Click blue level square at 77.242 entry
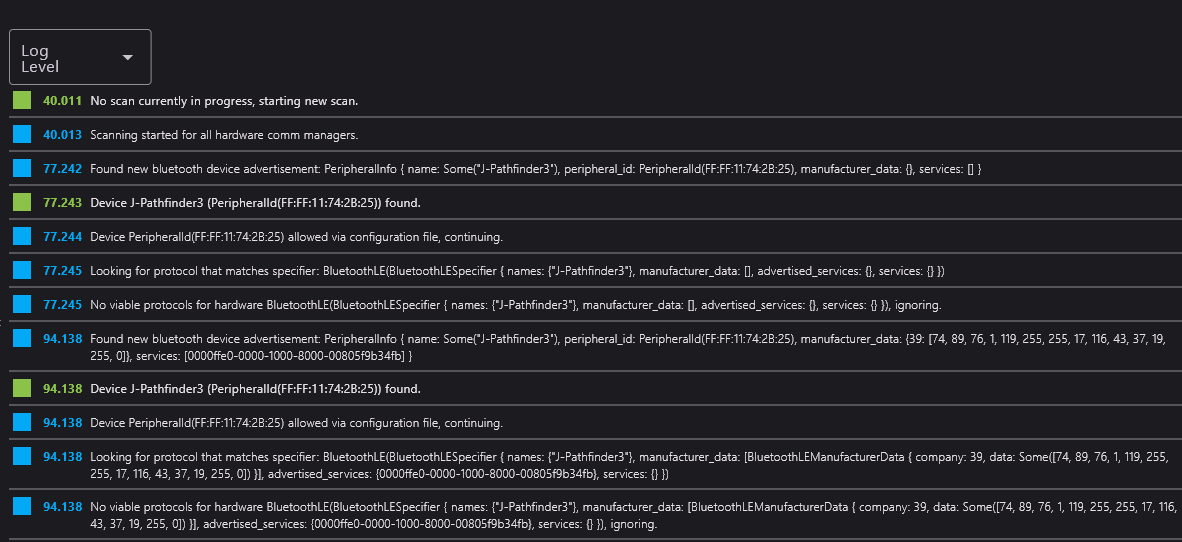The height and width of the screenshot is (542, 1182). tap(22, 169)
